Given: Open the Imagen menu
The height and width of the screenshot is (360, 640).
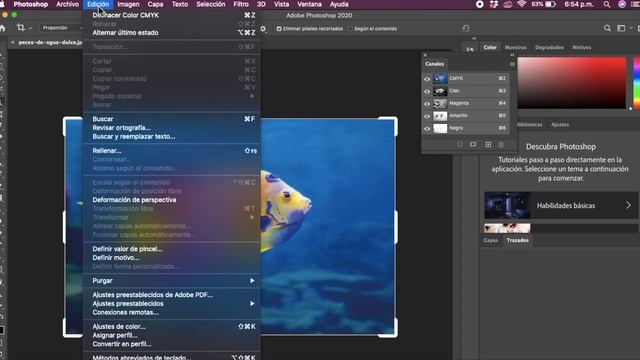Looking at the screenshot, I should click(128, 4).
